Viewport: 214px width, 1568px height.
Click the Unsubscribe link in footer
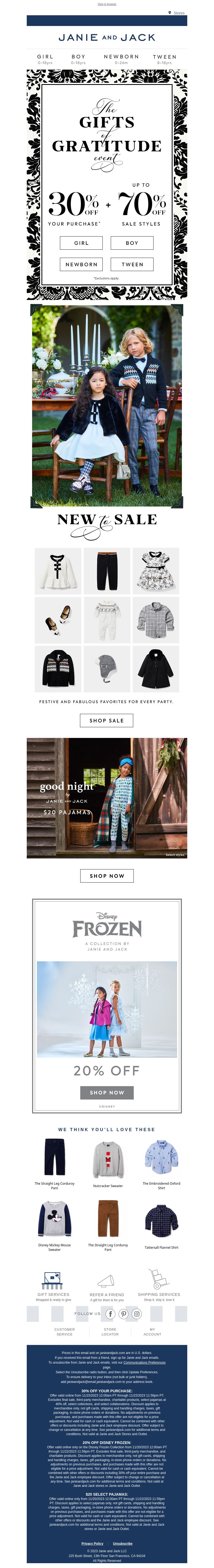point(123,1543)
